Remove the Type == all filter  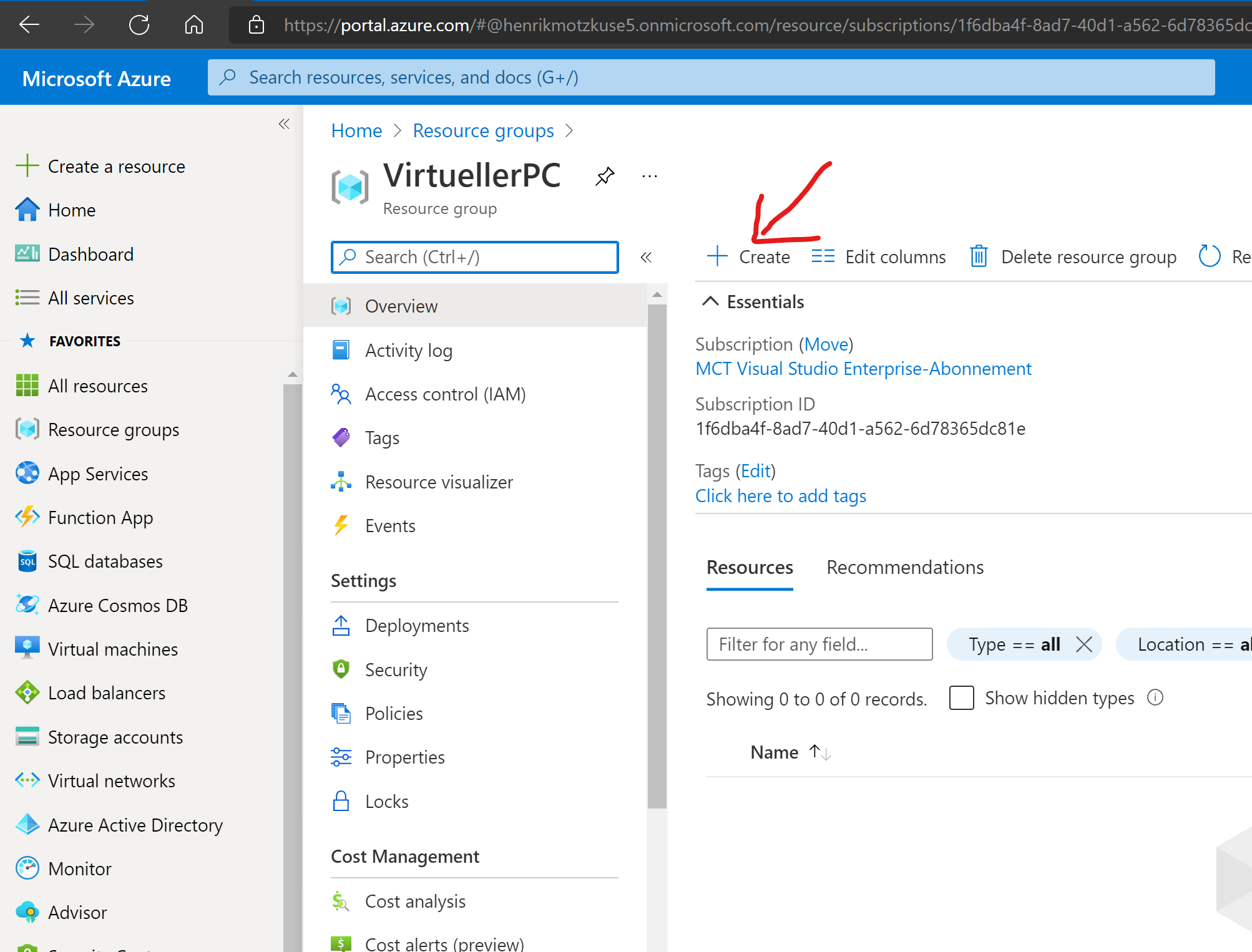point(1084,644)
